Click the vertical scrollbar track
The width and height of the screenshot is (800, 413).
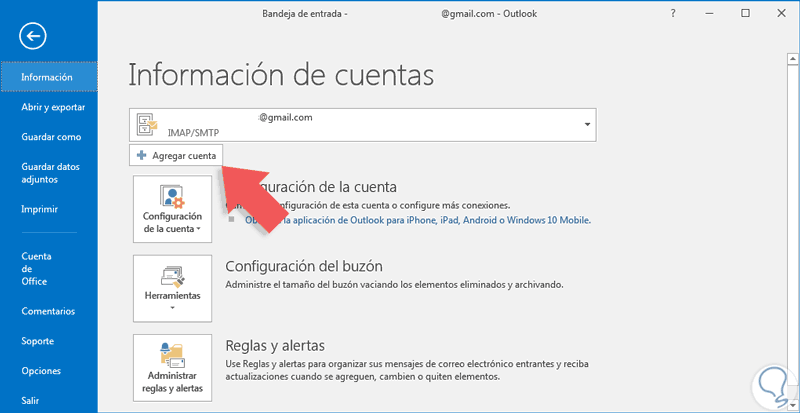(x=792, y=230)
